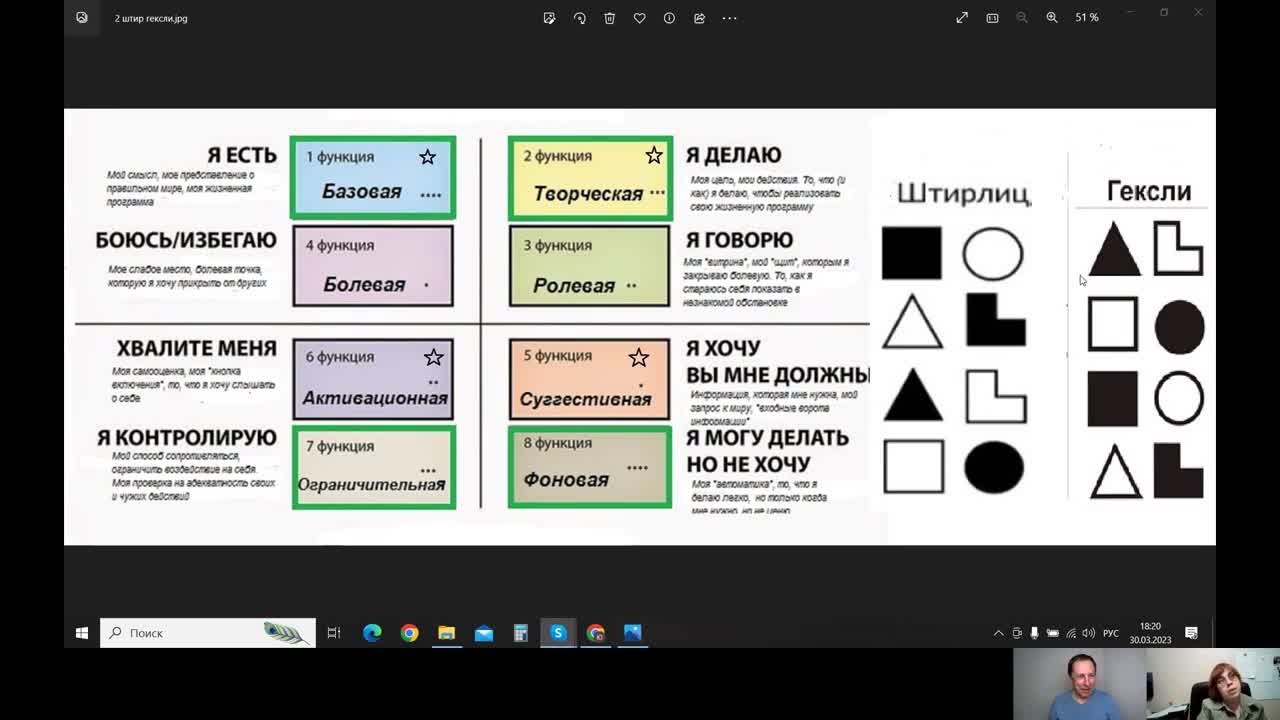
Task: Share the current photo
Action: [x=699, y=17]
